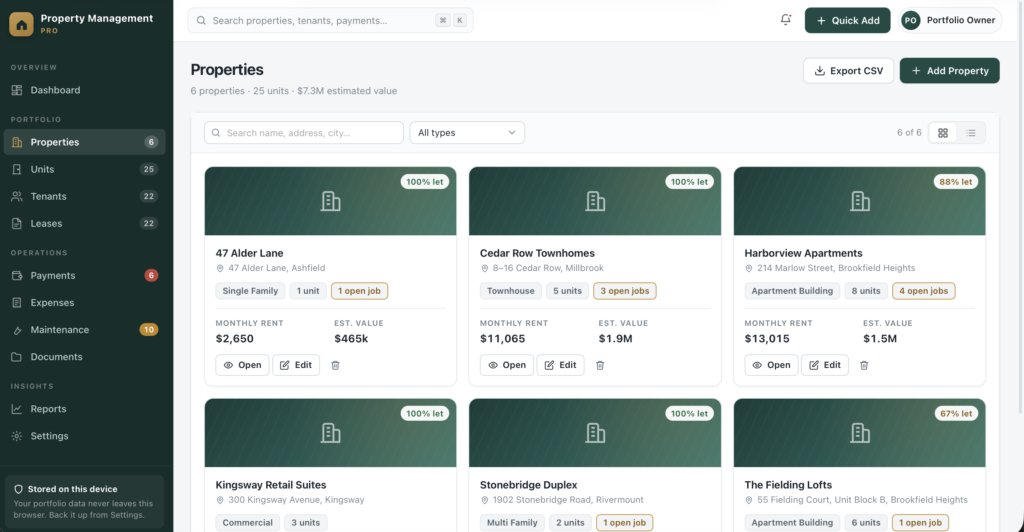This screenshot has width=1024, height=532.
Task: Click 67% let badge
Action: [x=955, y=414]
